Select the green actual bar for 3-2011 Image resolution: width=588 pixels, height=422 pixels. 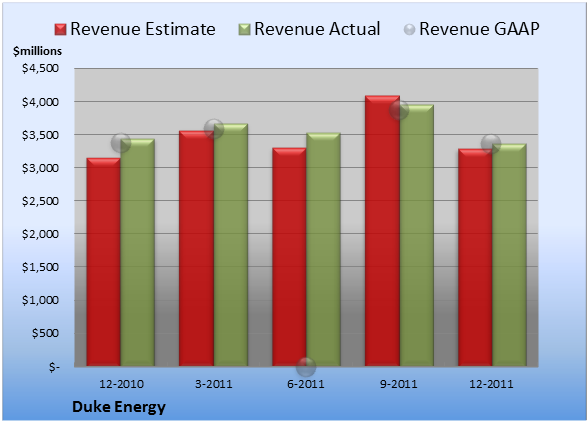point(230,245)
